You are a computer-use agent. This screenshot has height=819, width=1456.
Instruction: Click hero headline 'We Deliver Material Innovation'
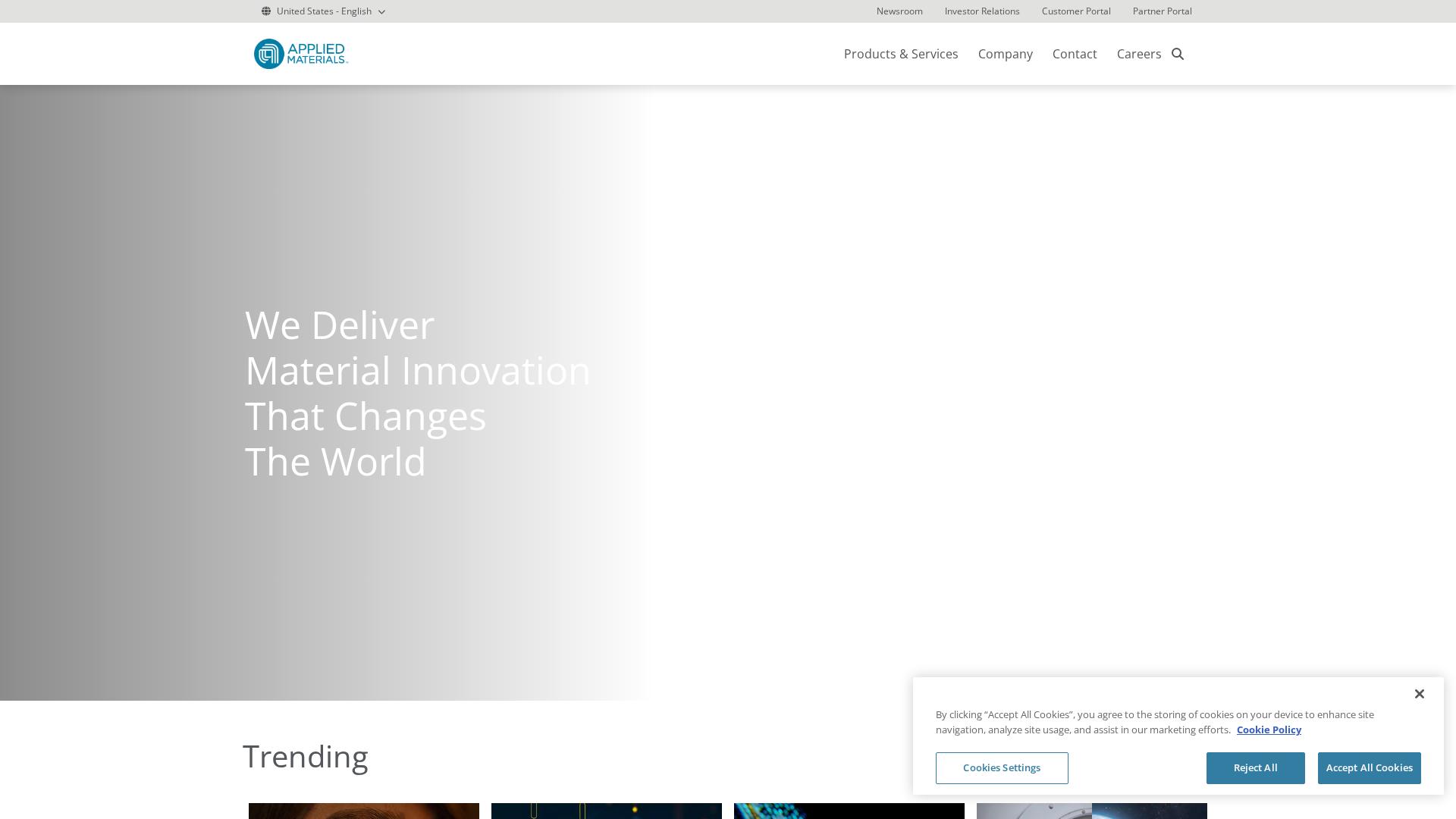pyautogui.click(x=418, y=348)
